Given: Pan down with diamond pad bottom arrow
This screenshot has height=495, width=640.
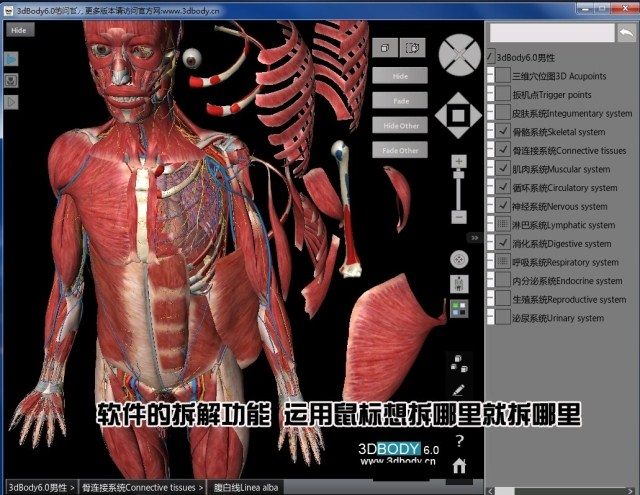Looking at the screenshot, I should click(458, 132).
